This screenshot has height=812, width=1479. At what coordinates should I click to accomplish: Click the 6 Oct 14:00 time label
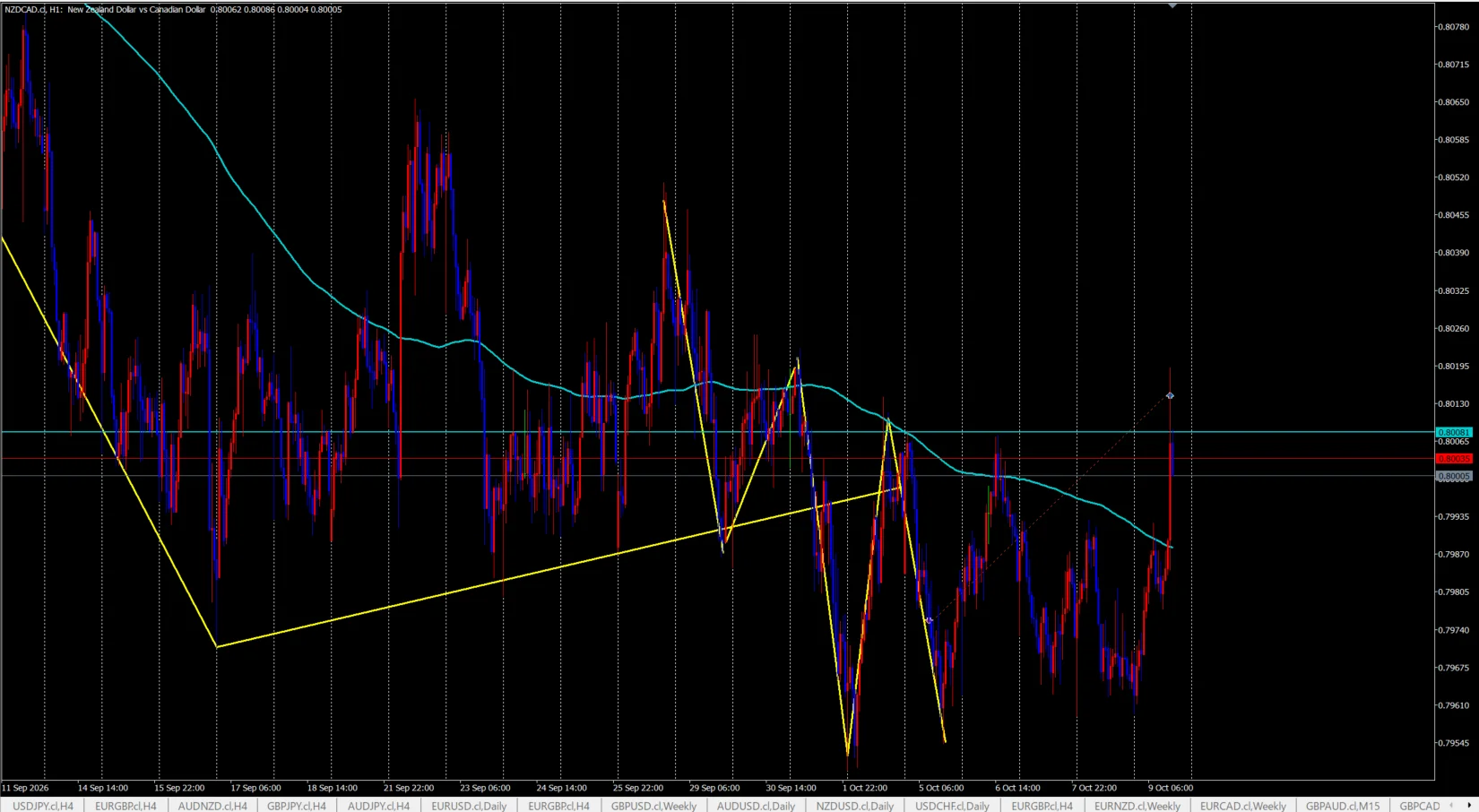click(x=1017, y=788)
